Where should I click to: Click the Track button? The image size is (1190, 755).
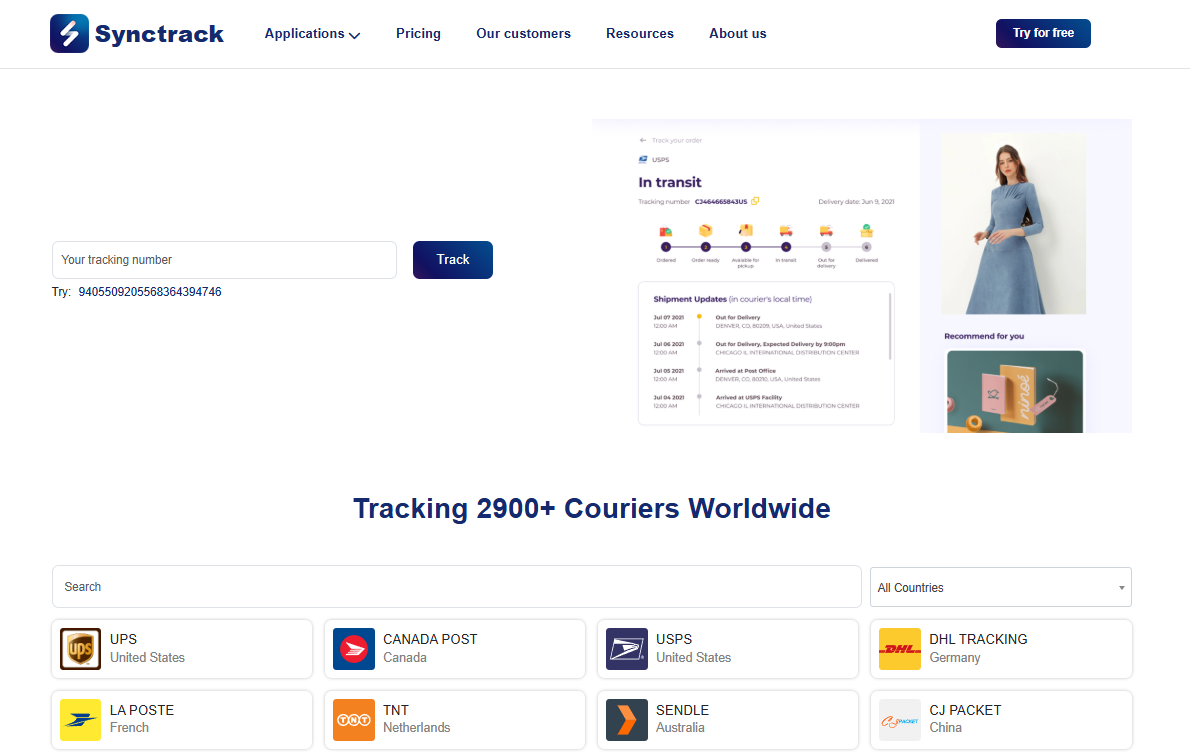coord(452,260)
